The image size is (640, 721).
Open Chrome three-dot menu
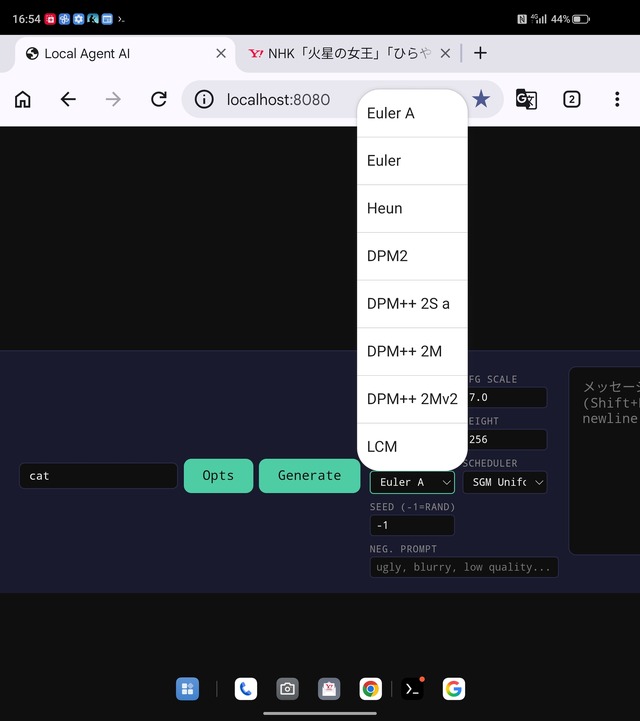click(x=617, y=99)
